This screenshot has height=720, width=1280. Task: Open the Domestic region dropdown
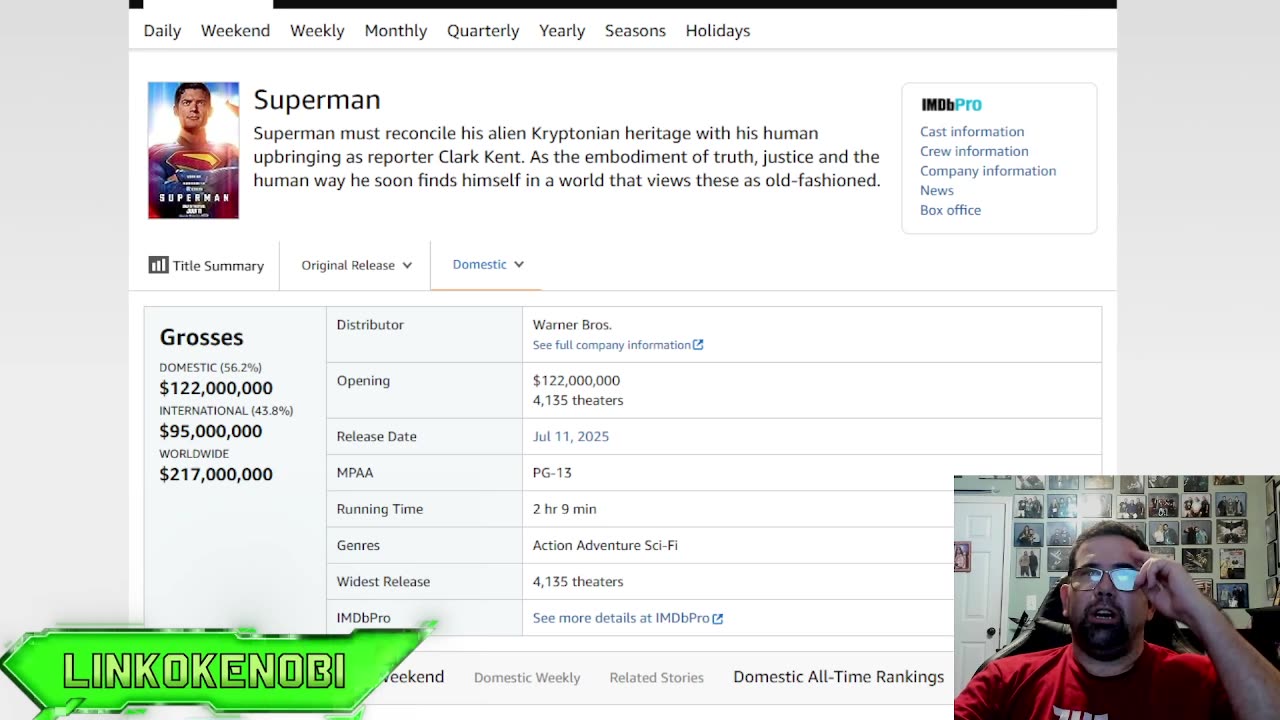[487, 264]
